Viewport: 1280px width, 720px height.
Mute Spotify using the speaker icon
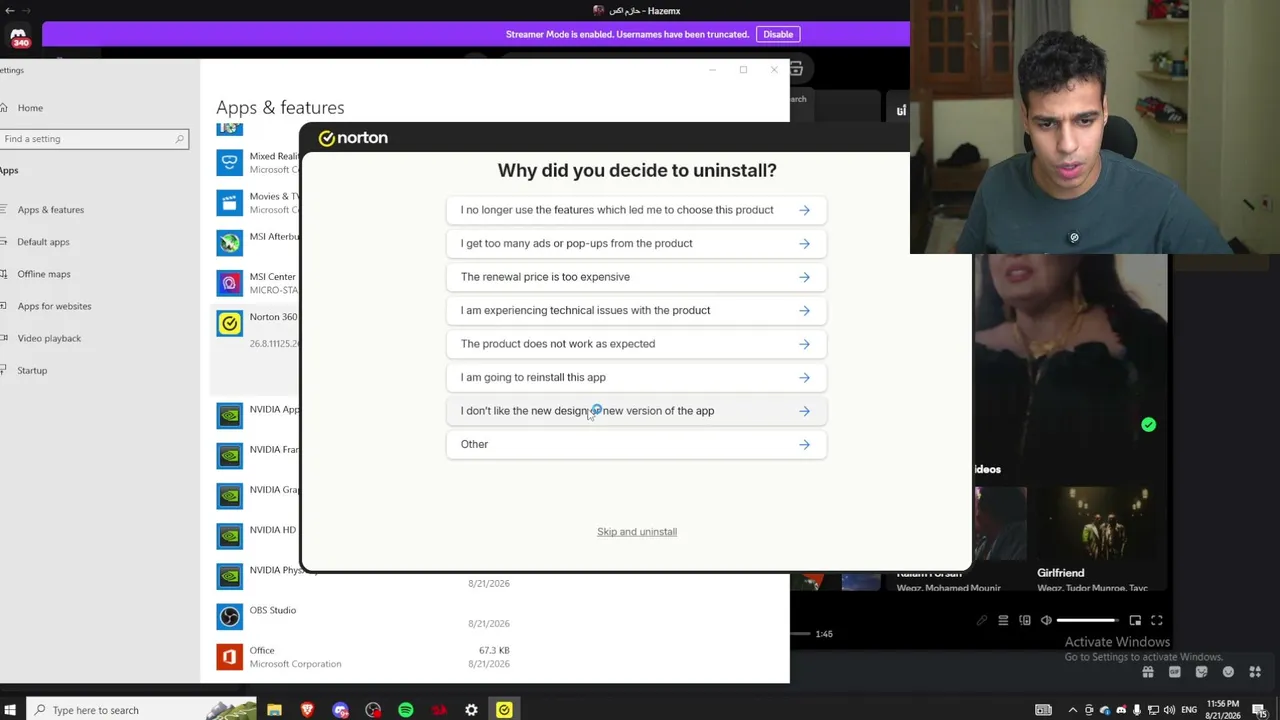point(1046,621)
